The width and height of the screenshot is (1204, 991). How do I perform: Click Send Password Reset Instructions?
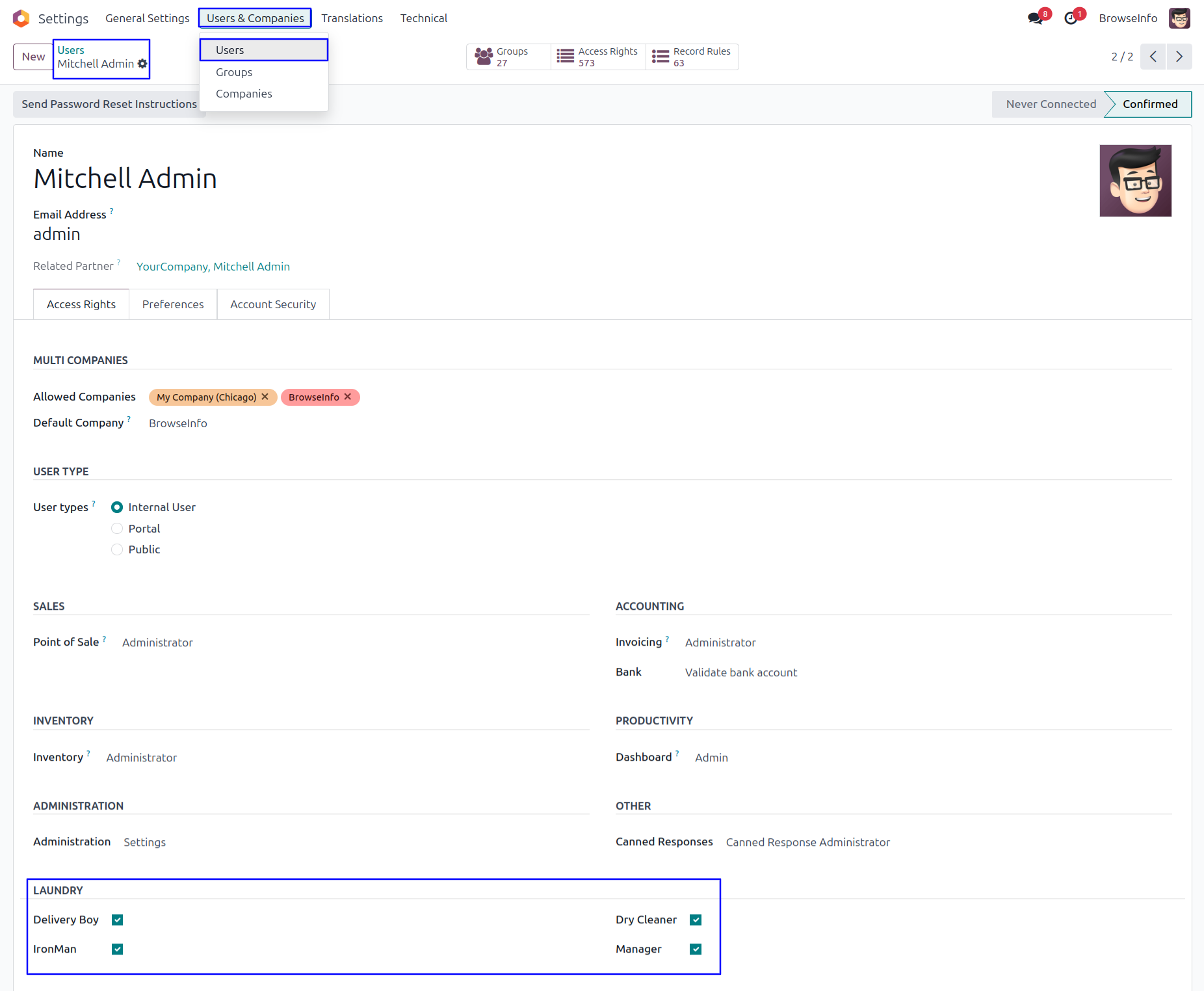(109, 104)
